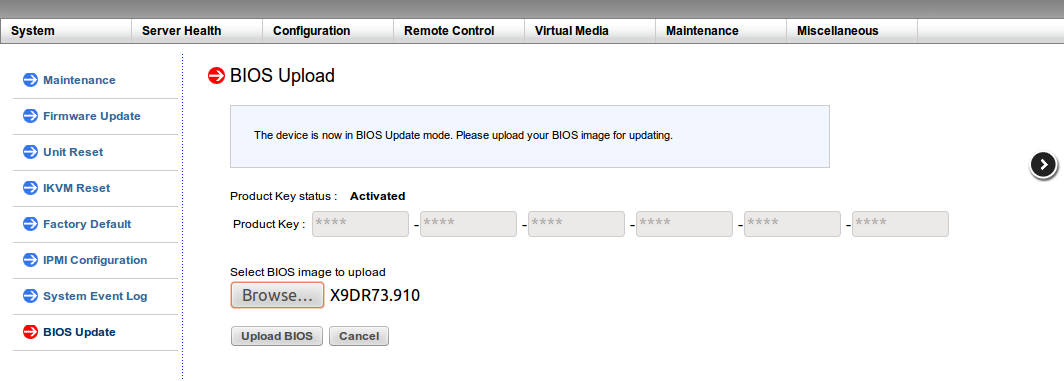Click the arrow icon next to IPMI Configuration
The width and height of the screenshot is (1064, 381).
point(31,260)
